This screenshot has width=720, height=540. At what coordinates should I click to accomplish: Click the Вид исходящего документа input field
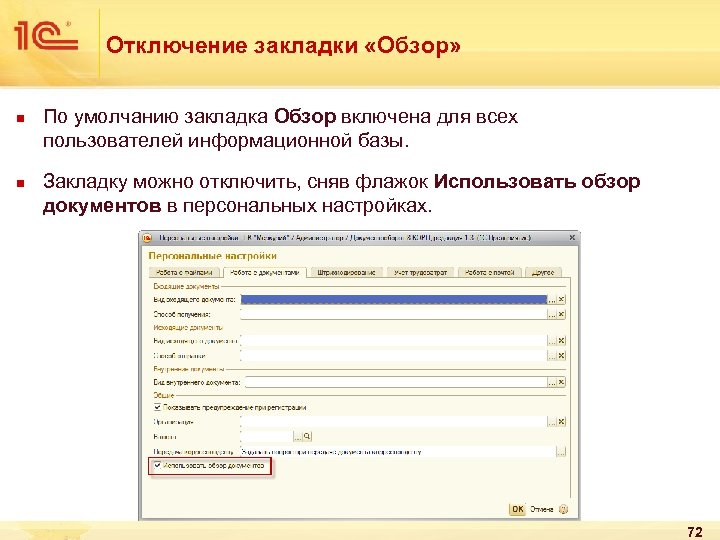pyautogui.click(x=394, y=341)
